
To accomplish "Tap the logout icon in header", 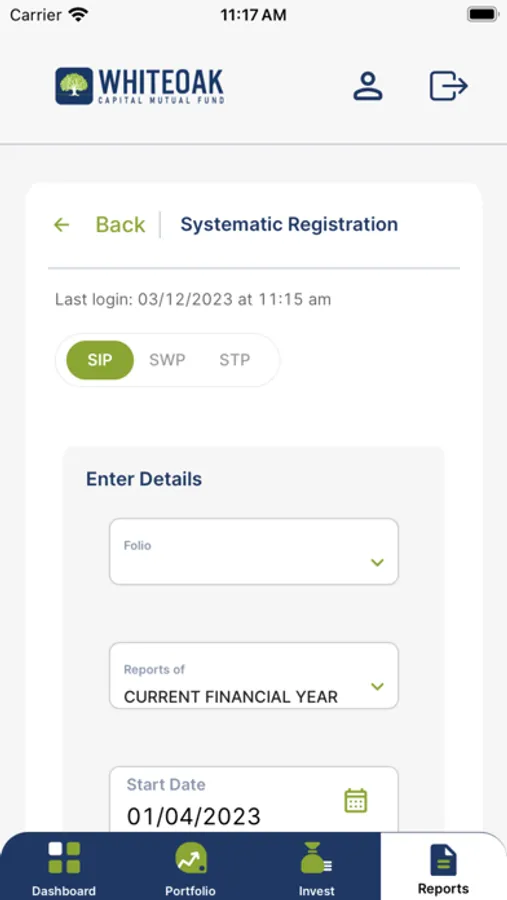I will point(448,86).
